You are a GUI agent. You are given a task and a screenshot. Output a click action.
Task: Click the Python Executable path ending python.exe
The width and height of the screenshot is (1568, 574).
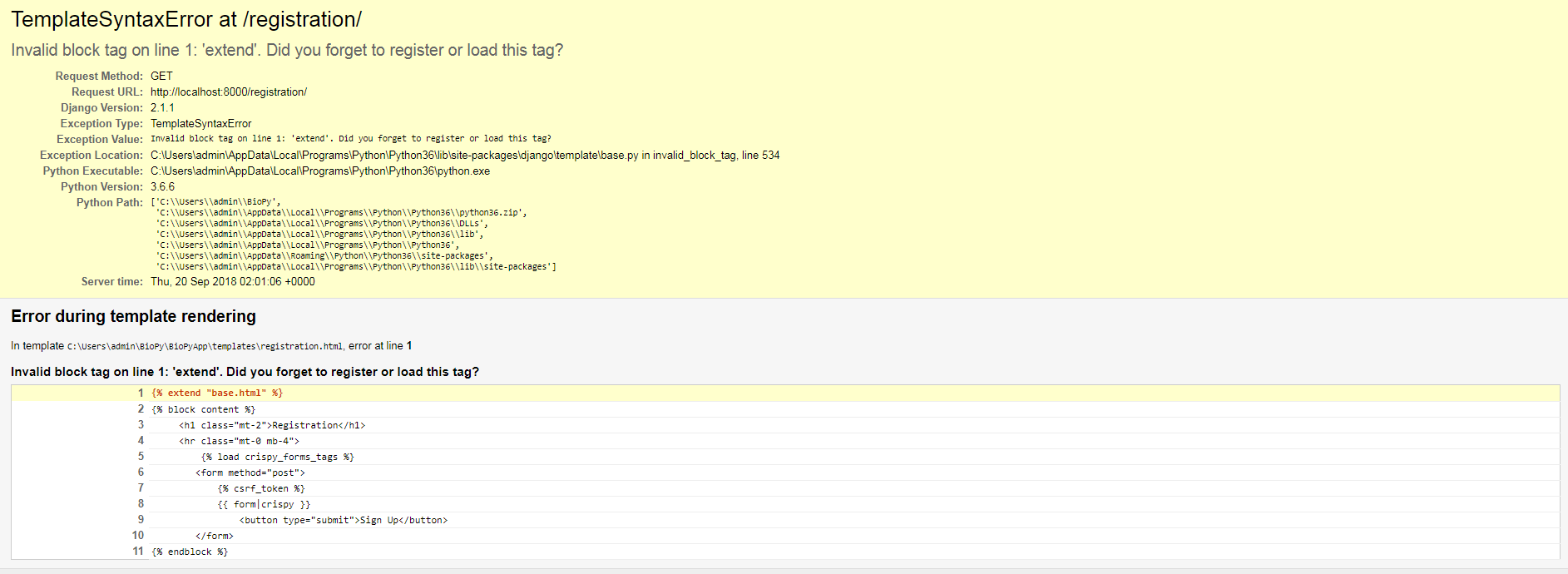click(x=320, y=171)
